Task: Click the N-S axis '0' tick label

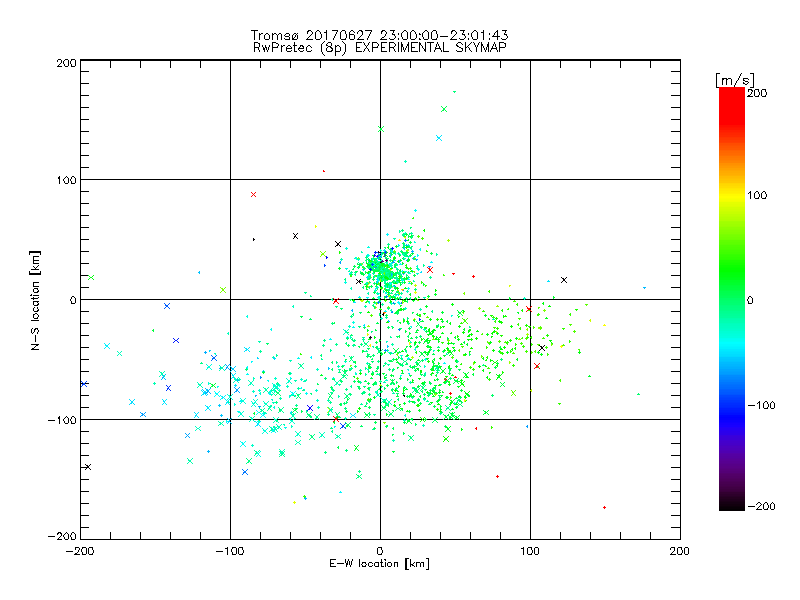Action: (73, 300)
